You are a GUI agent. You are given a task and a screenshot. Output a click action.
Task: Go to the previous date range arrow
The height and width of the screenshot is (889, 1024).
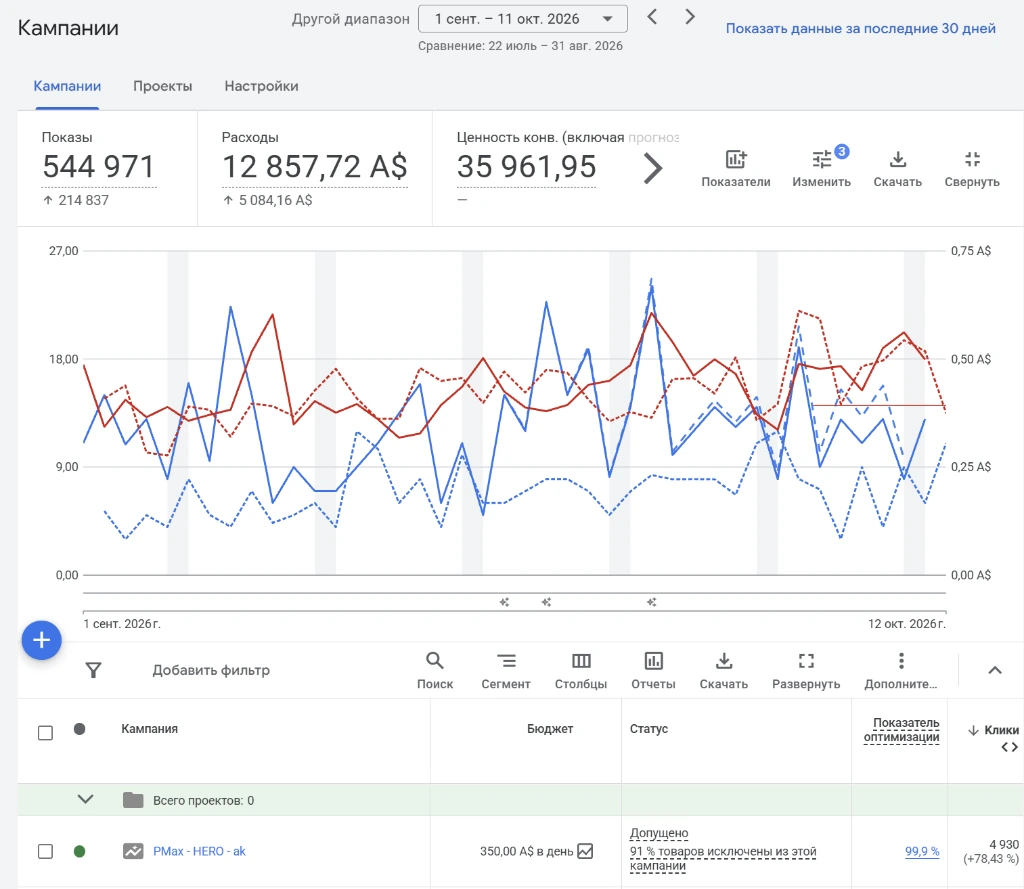[652, 17]
